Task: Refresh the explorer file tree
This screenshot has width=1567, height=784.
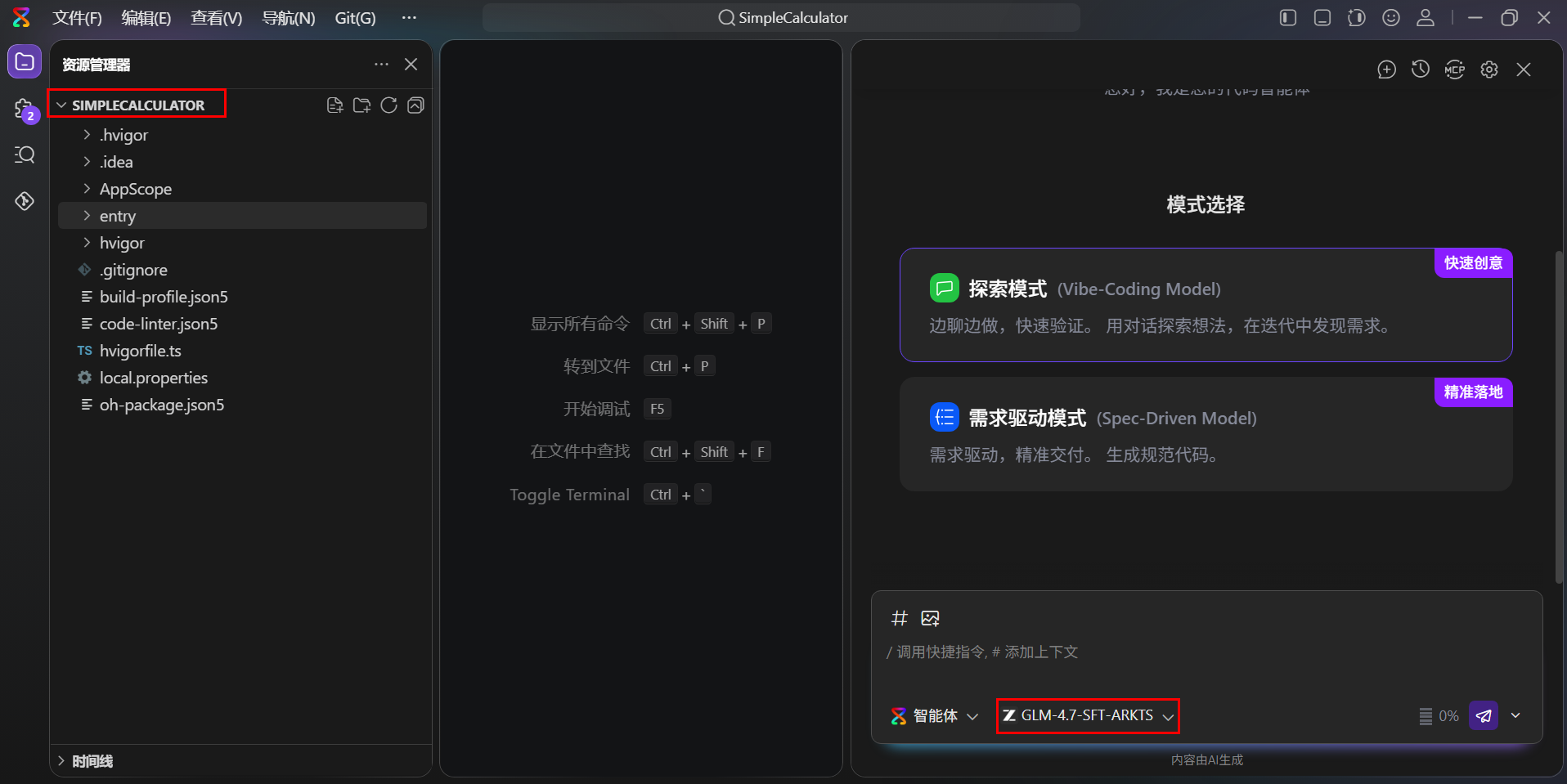Action: pos(388,105)
